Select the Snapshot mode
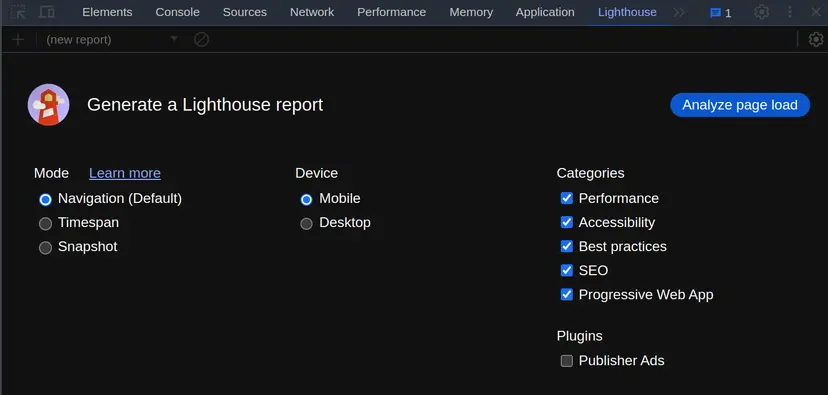 [45, 248]
